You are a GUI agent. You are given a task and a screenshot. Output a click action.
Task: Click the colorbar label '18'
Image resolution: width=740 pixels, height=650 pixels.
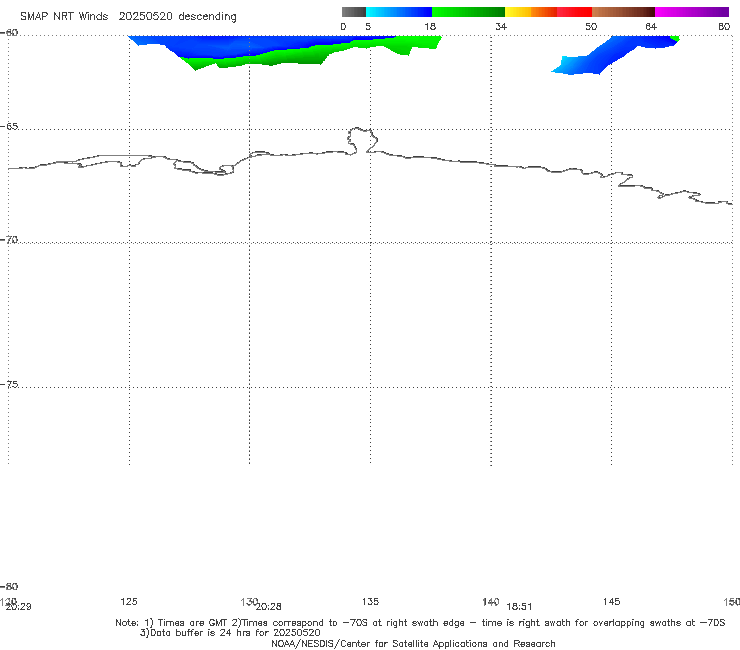tap(430, 26)
